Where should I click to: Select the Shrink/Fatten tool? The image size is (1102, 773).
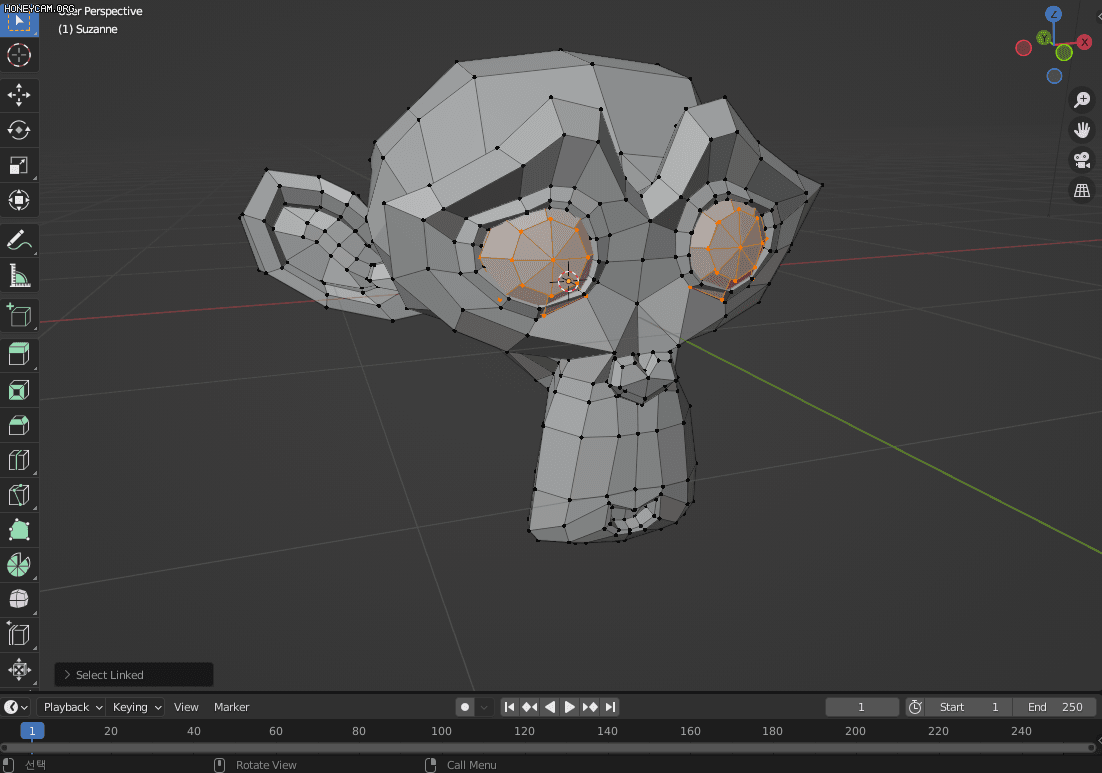click(x=19, y=670)
